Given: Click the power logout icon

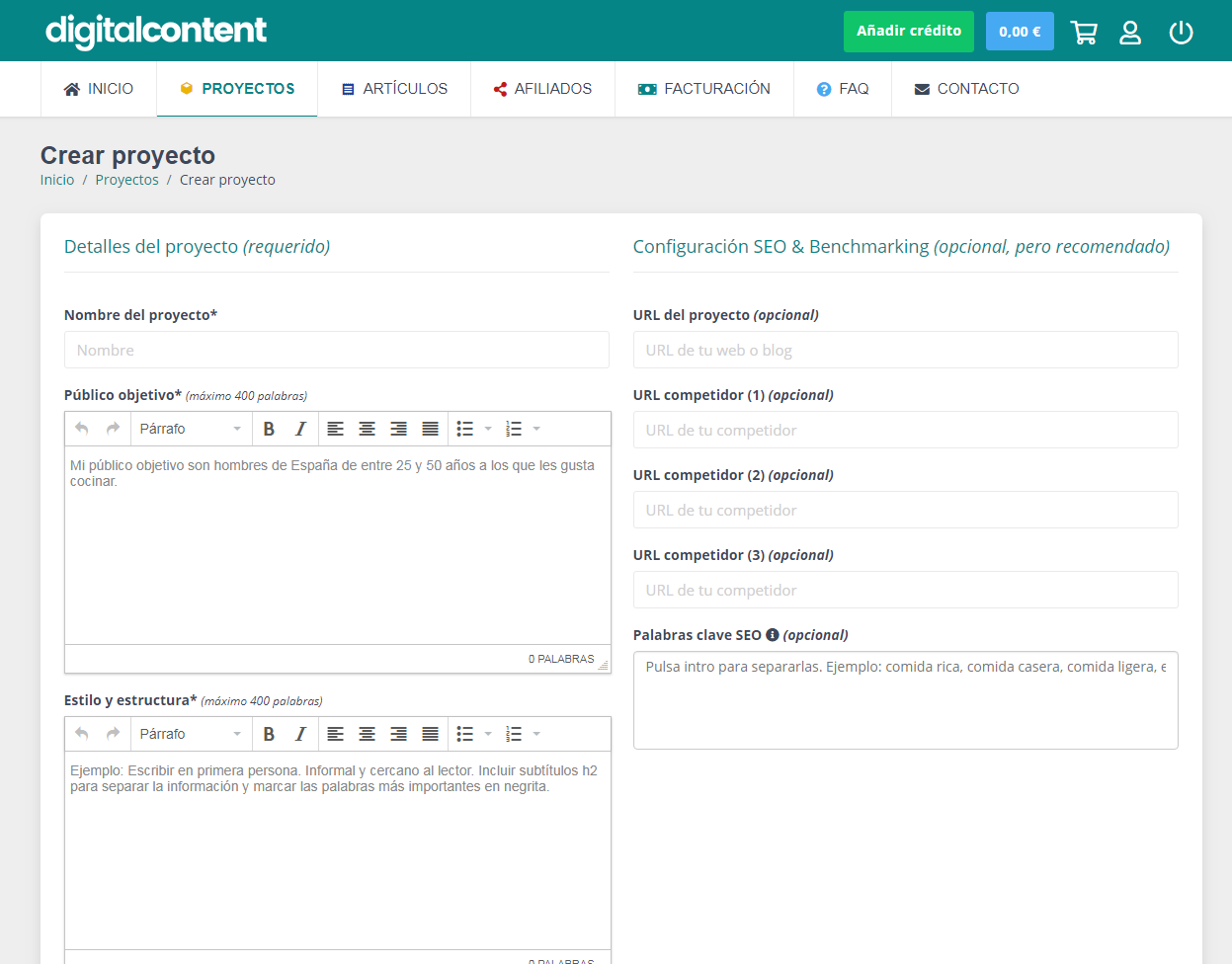Looking at the screenshot, I should click(1181, 33).
